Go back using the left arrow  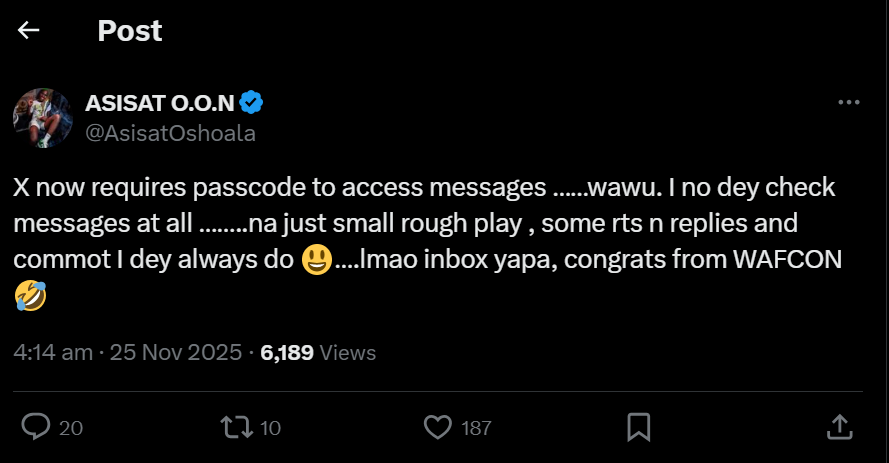tap(29, 31)
